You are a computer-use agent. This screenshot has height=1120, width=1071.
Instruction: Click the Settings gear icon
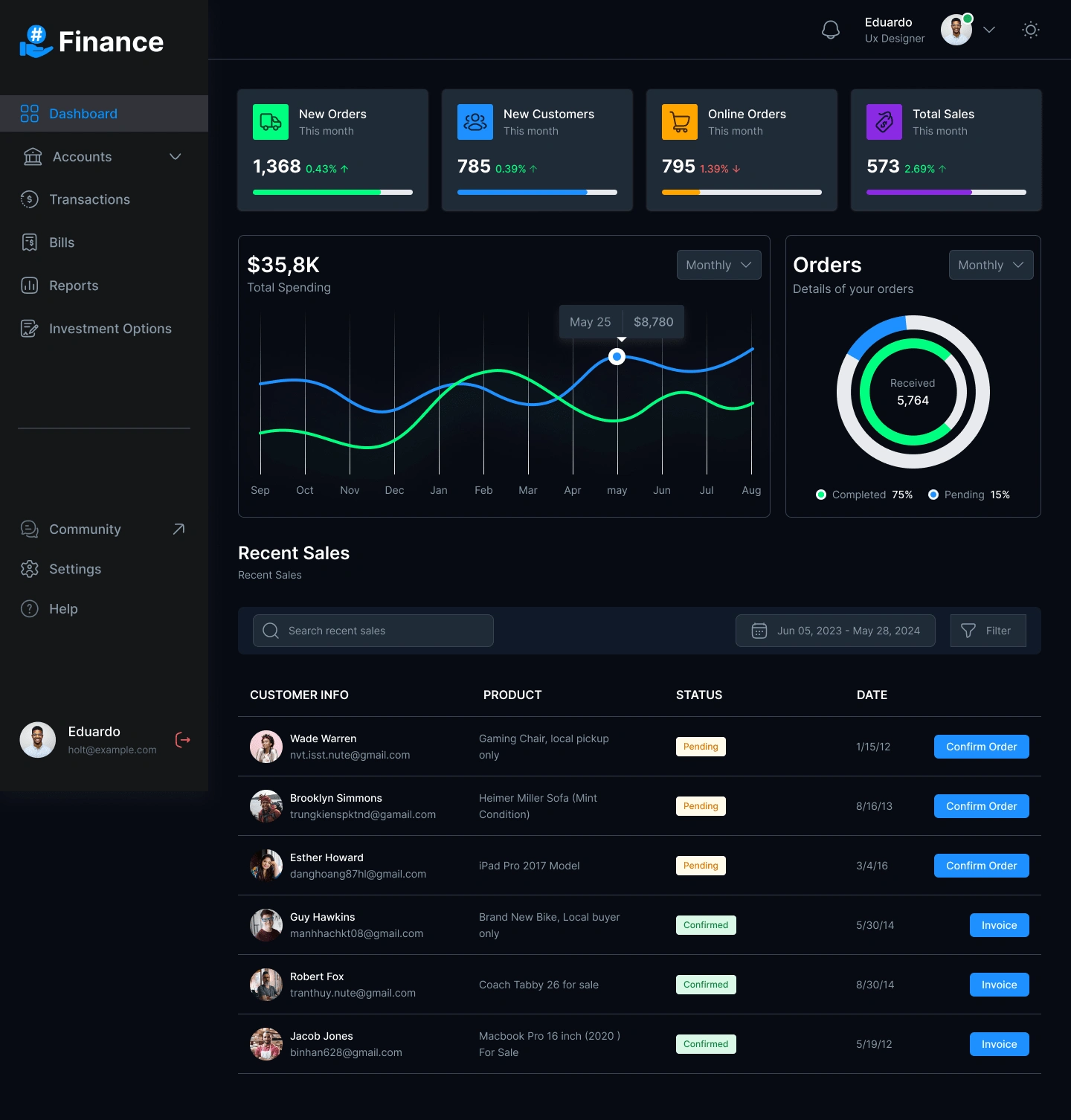[30, 569]
